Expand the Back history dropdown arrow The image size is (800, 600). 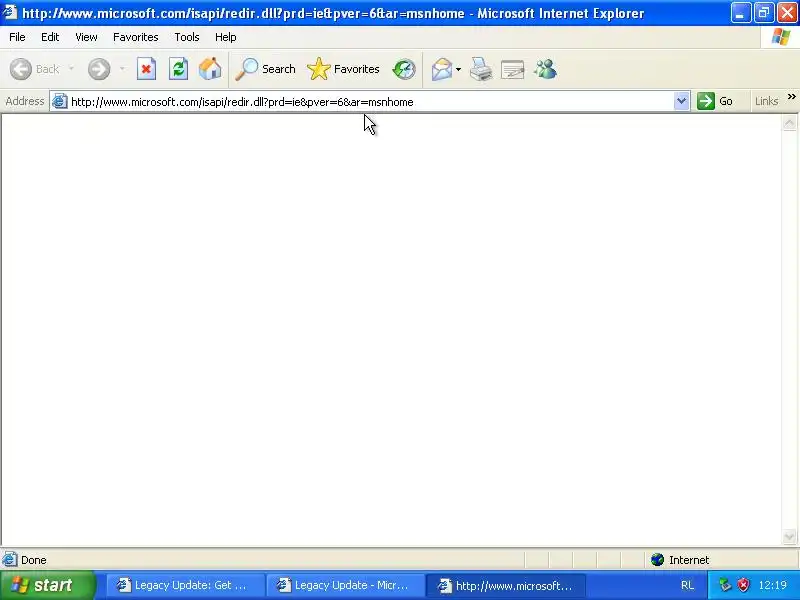coord(71,69)
